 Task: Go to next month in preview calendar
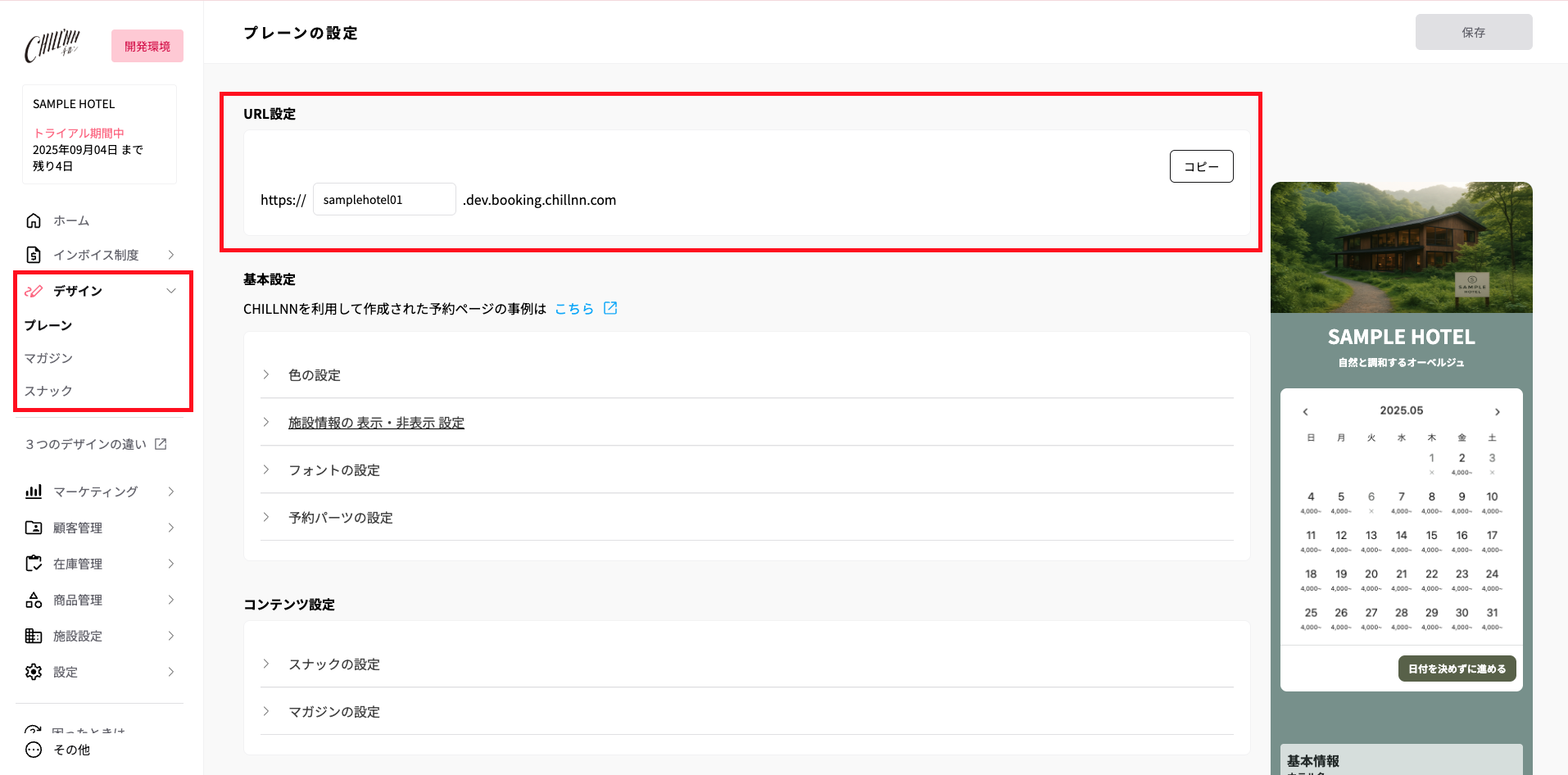click(1497, 412)
